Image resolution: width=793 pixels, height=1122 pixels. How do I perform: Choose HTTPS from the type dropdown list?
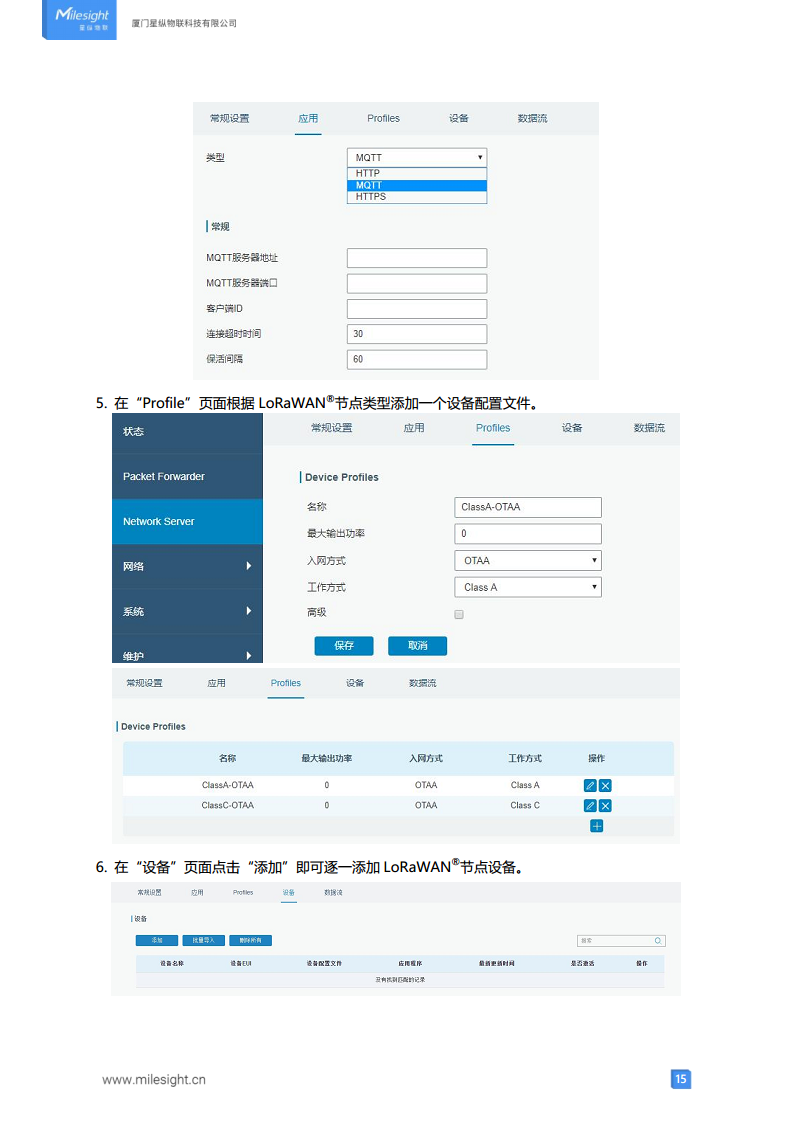(417, 197)
